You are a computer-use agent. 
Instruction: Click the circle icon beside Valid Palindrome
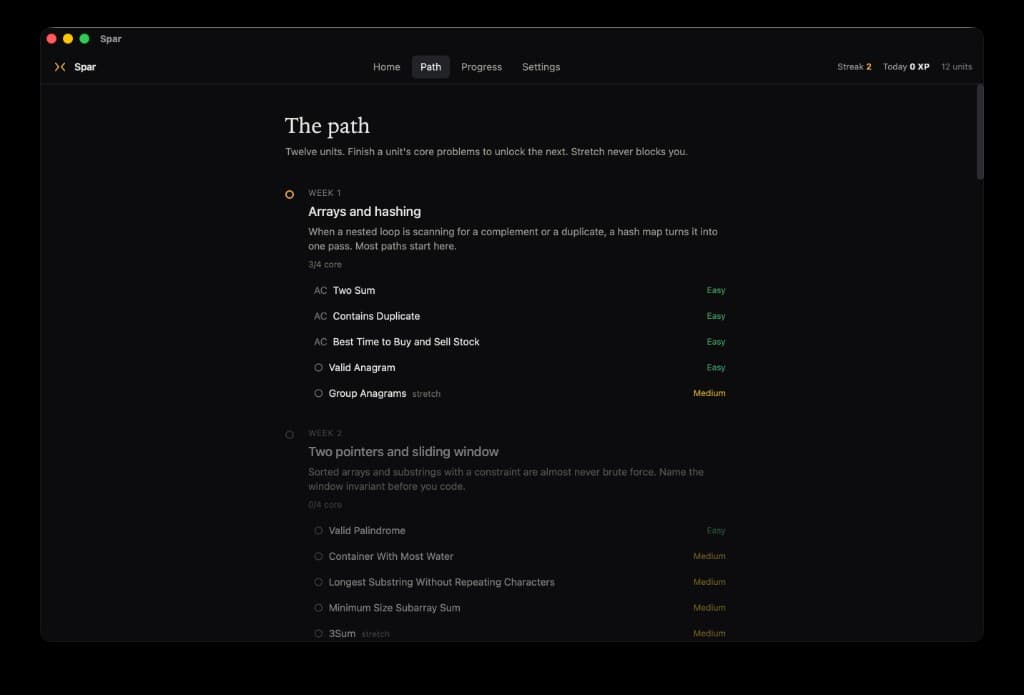[x=318, y=530]
